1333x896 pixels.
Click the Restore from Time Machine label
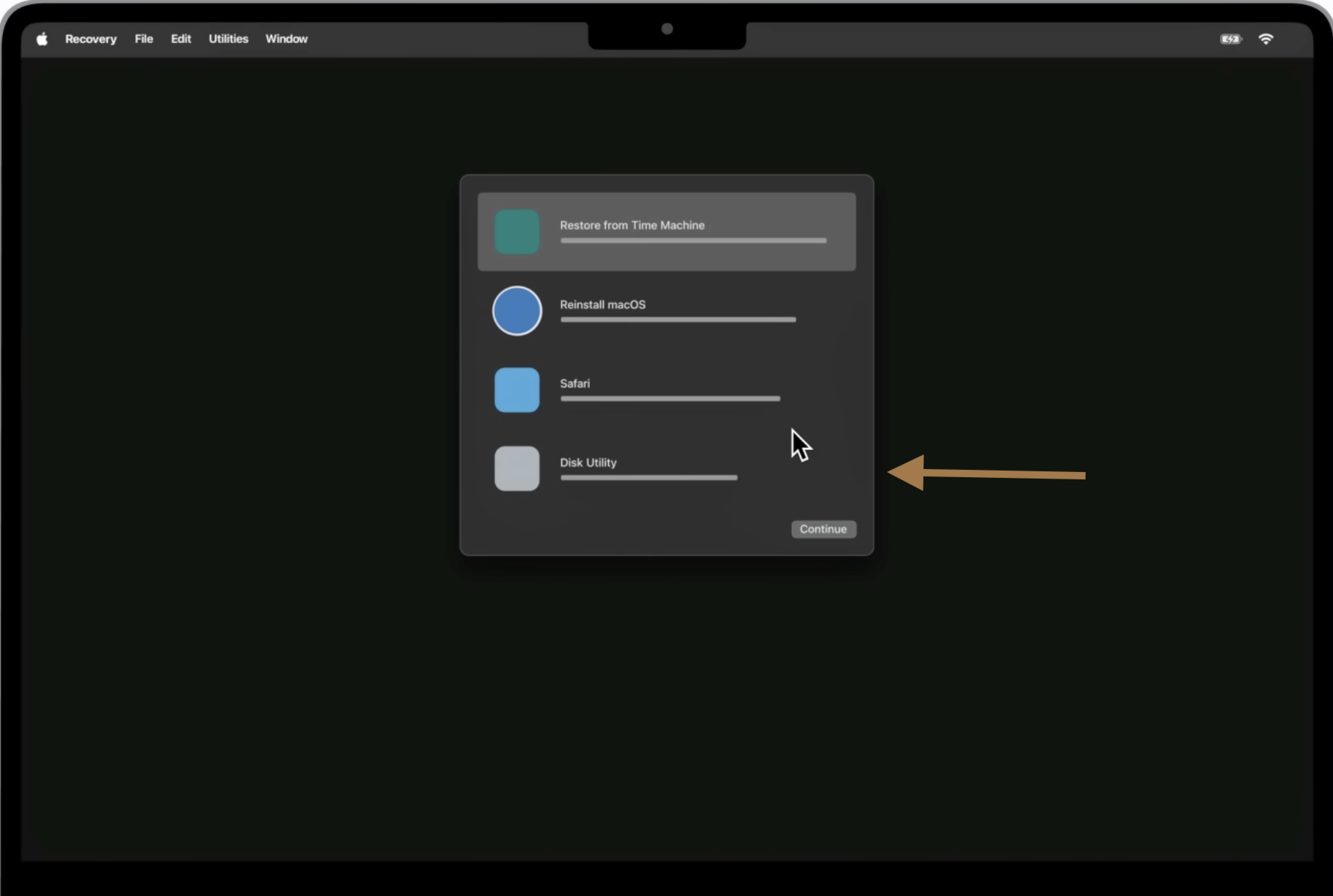click(x=632, y=225)
